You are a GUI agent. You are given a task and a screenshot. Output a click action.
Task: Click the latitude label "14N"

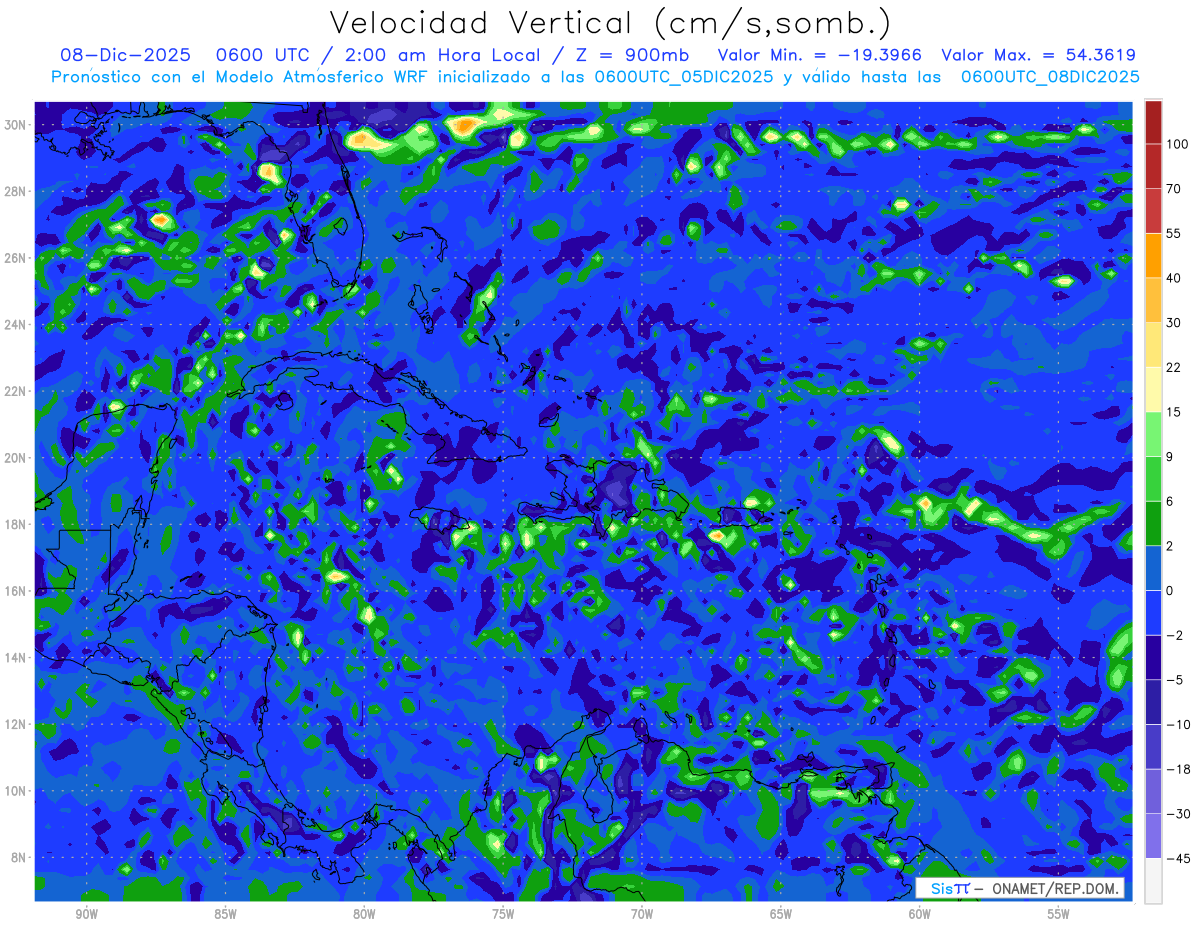coord(14,658)
